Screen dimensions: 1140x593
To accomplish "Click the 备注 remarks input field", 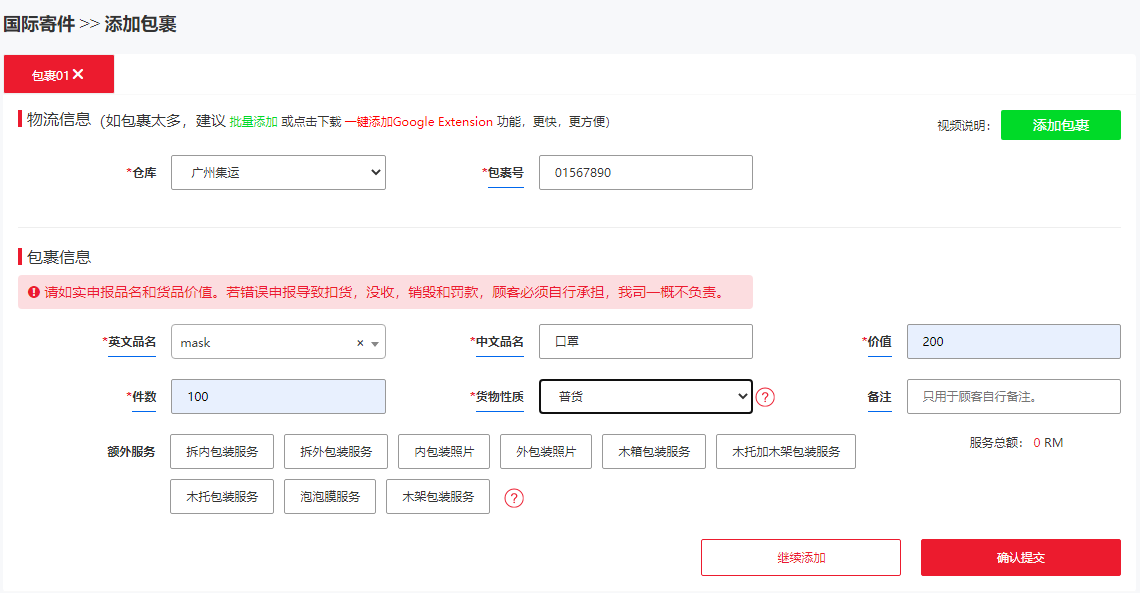I will pyautogui.click(x=1013, y=397).
